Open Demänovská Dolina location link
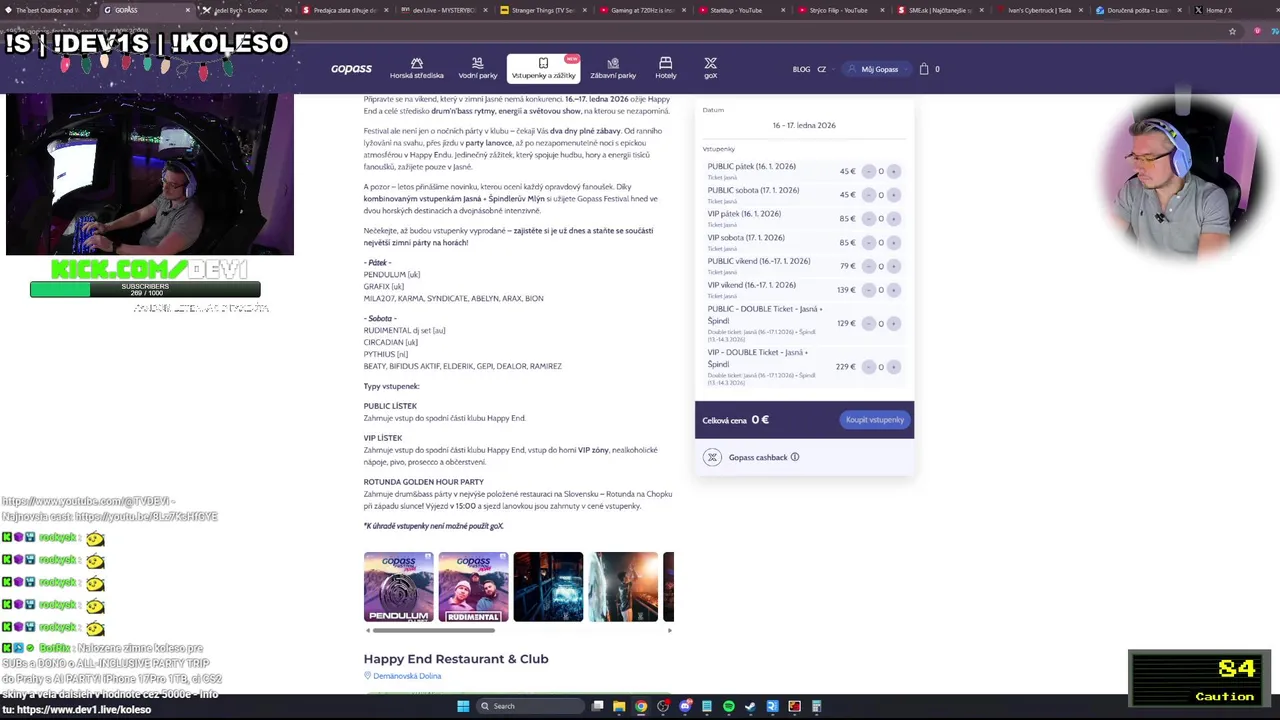The width and height of the screenshot is (1280, 720). 407,676
